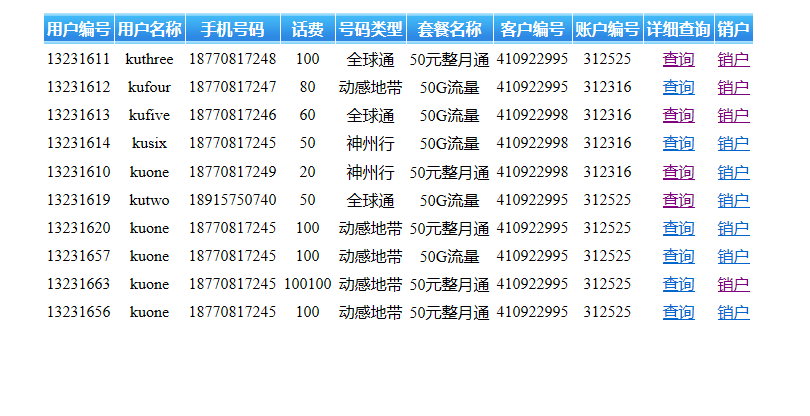
Task: Click 销户 link for user 13231612
Action: pyautogui.click(x=733, y=87)
